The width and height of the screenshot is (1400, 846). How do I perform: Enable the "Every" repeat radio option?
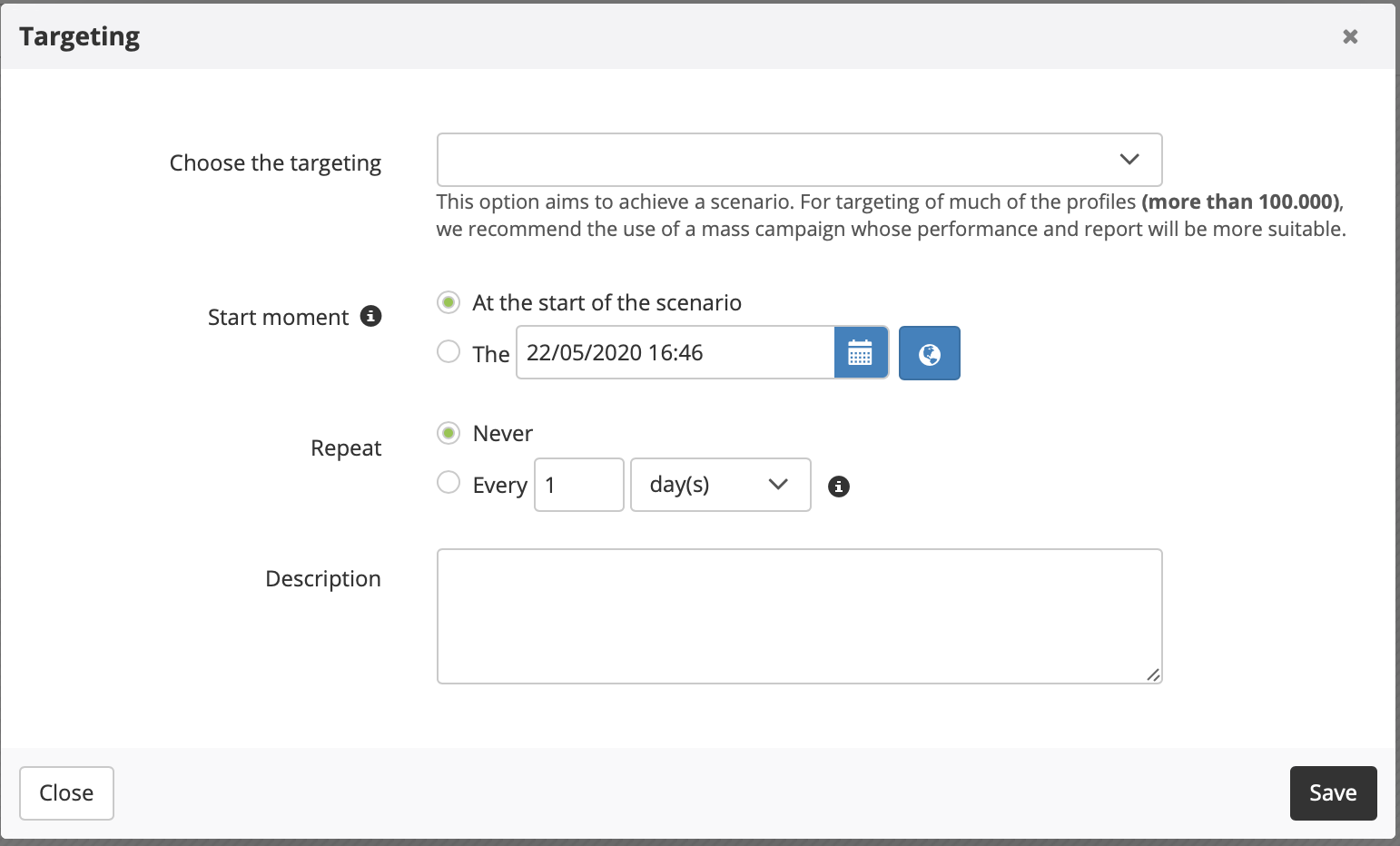pos(449,482)
